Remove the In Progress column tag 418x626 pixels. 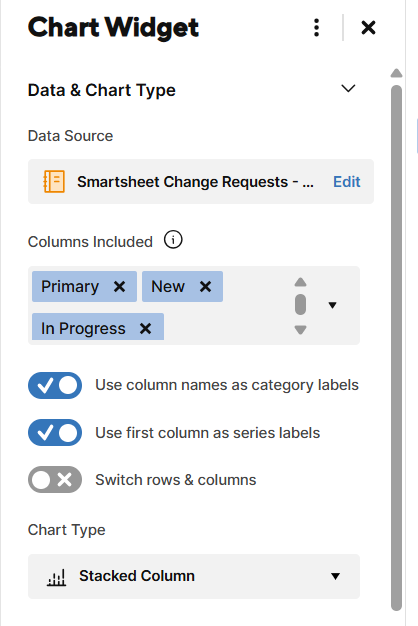[145, 329]
